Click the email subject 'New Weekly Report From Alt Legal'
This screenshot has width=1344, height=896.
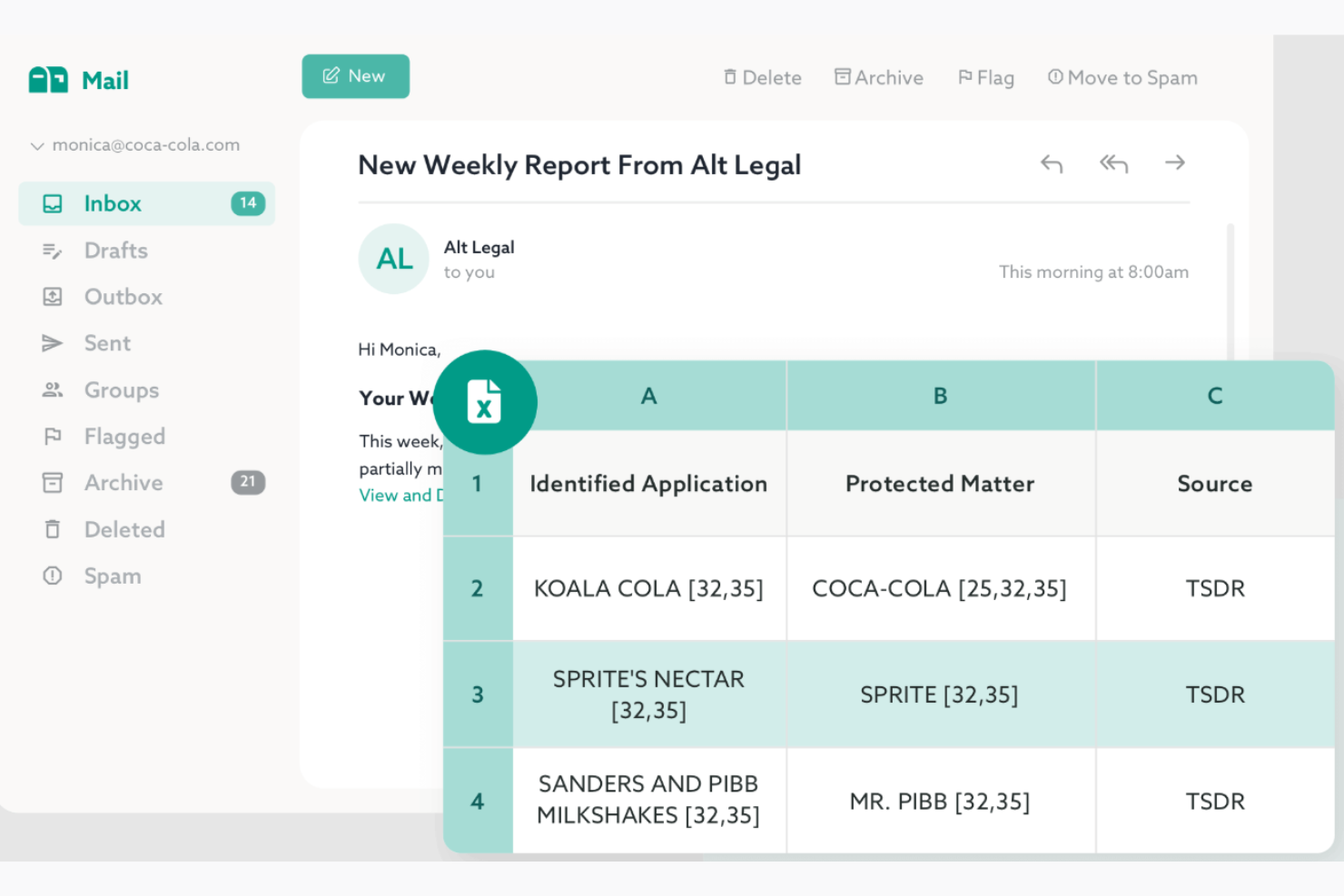coord(579,165)
